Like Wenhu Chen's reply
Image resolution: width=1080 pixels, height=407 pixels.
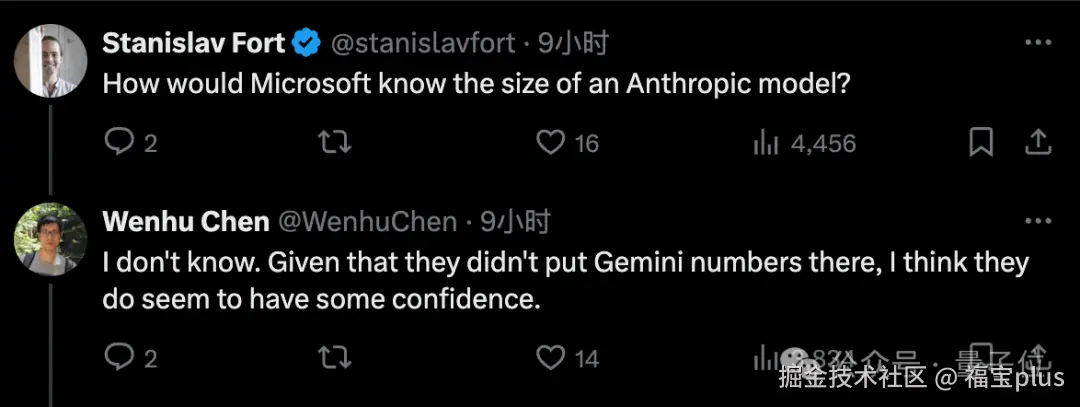point(551,357)
